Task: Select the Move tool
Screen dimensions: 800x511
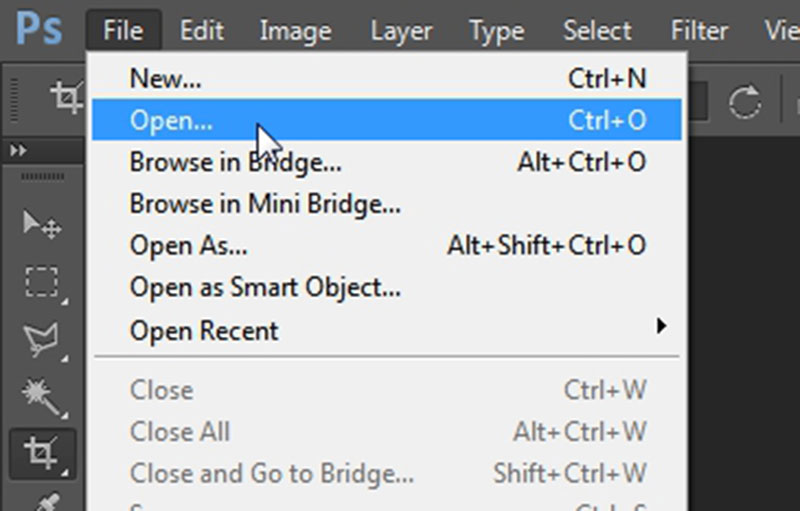Action: click(41, 224)
